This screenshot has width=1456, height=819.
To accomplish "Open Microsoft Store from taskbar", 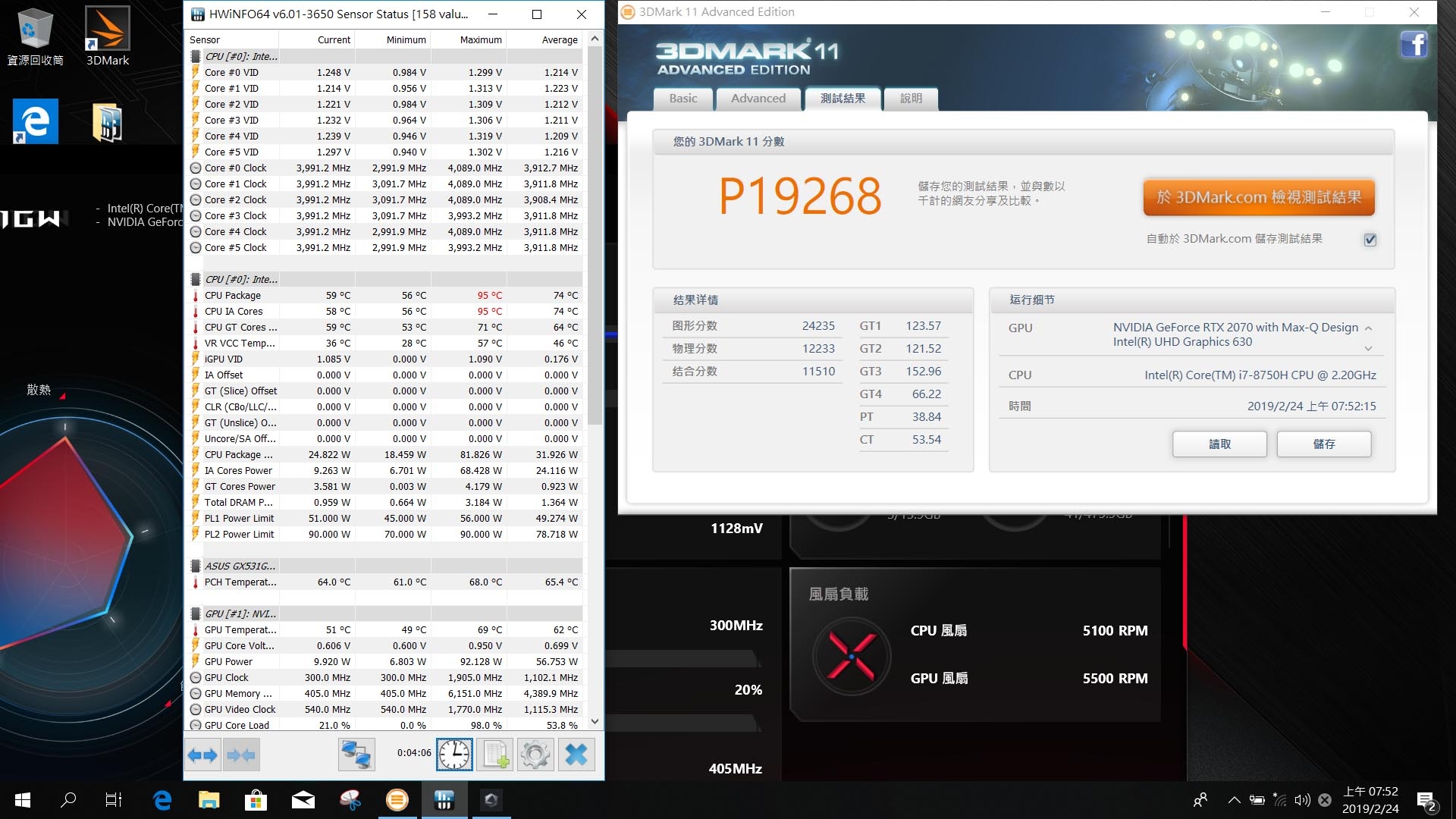I will [x=256, y=799].
